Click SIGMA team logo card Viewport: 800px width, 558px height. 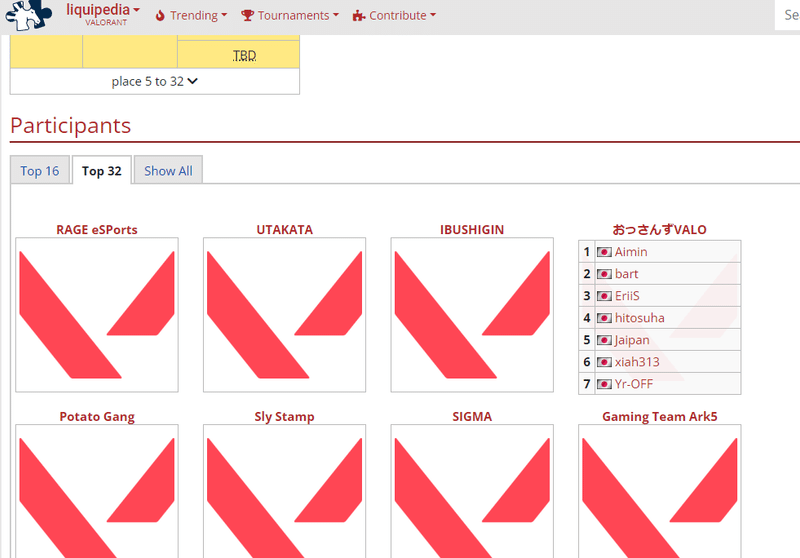pos(472,491)
